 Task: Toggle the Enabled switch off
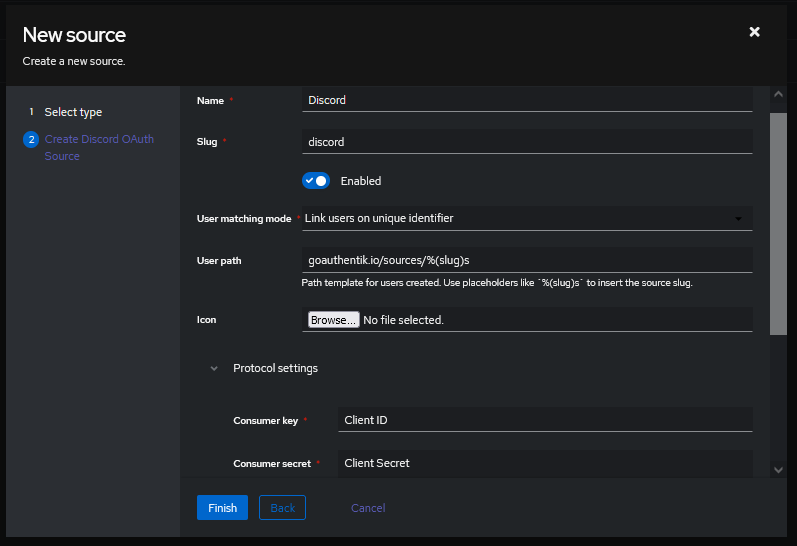[x=316, y=181]
